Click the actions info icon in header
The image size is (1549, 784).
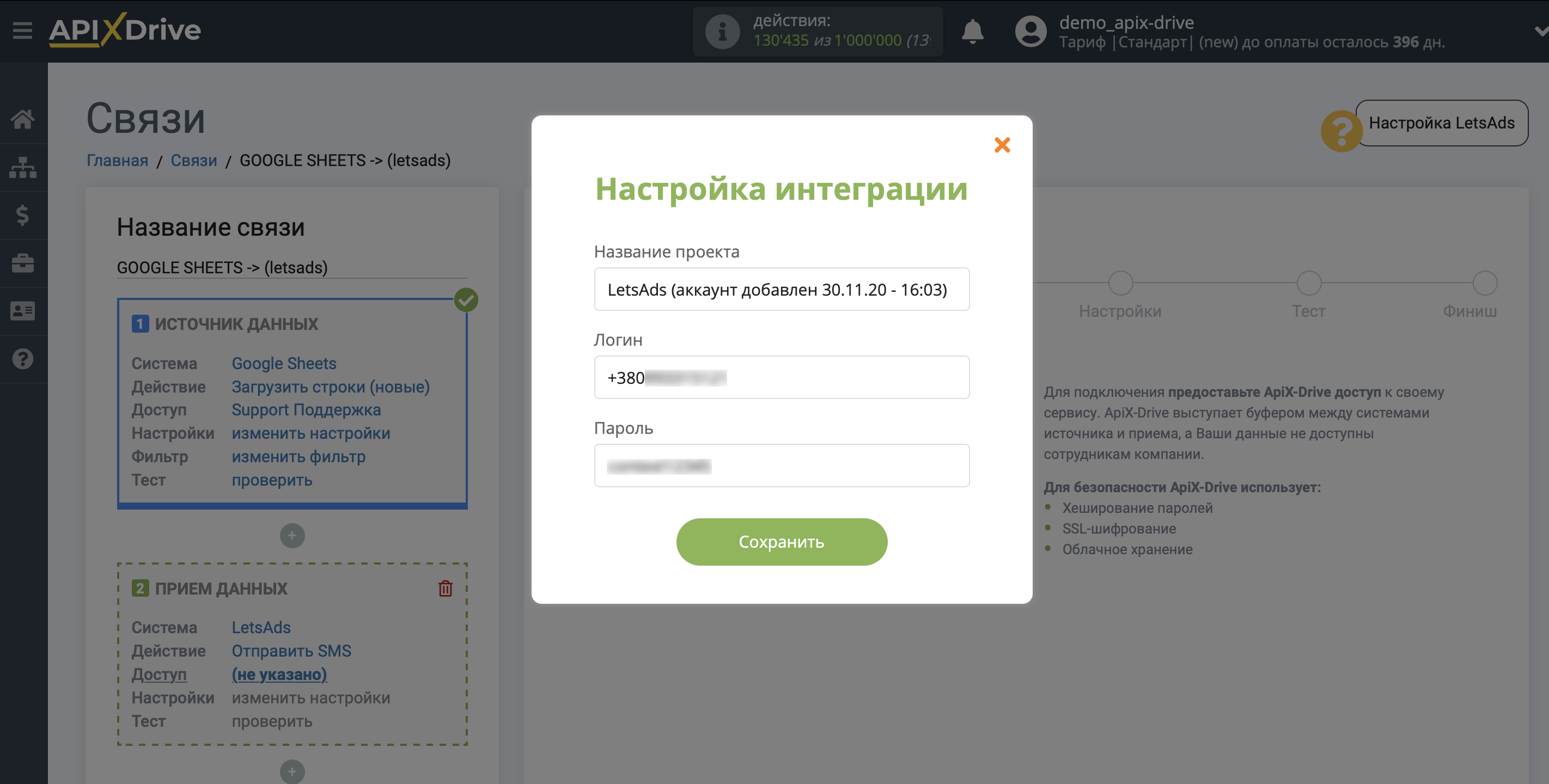tap(722, 31)
